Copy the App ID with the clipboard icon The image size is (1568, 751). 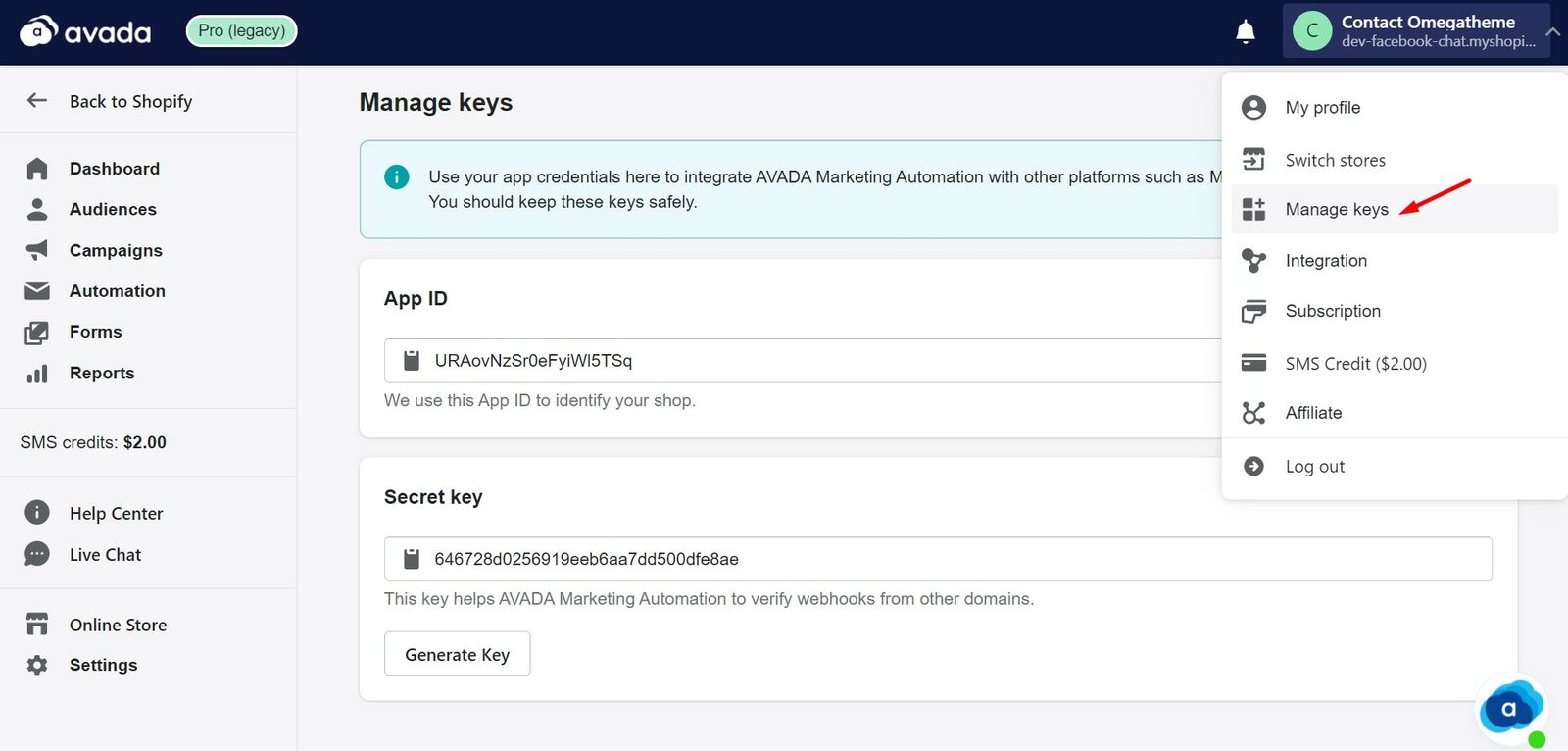click(413, 361)
